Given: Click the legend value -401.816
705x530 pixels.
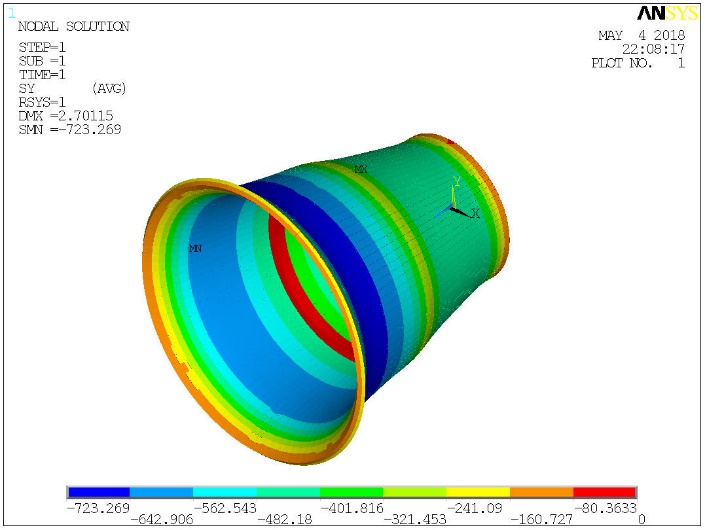Looking at the screenshot, I should [352, 508].
